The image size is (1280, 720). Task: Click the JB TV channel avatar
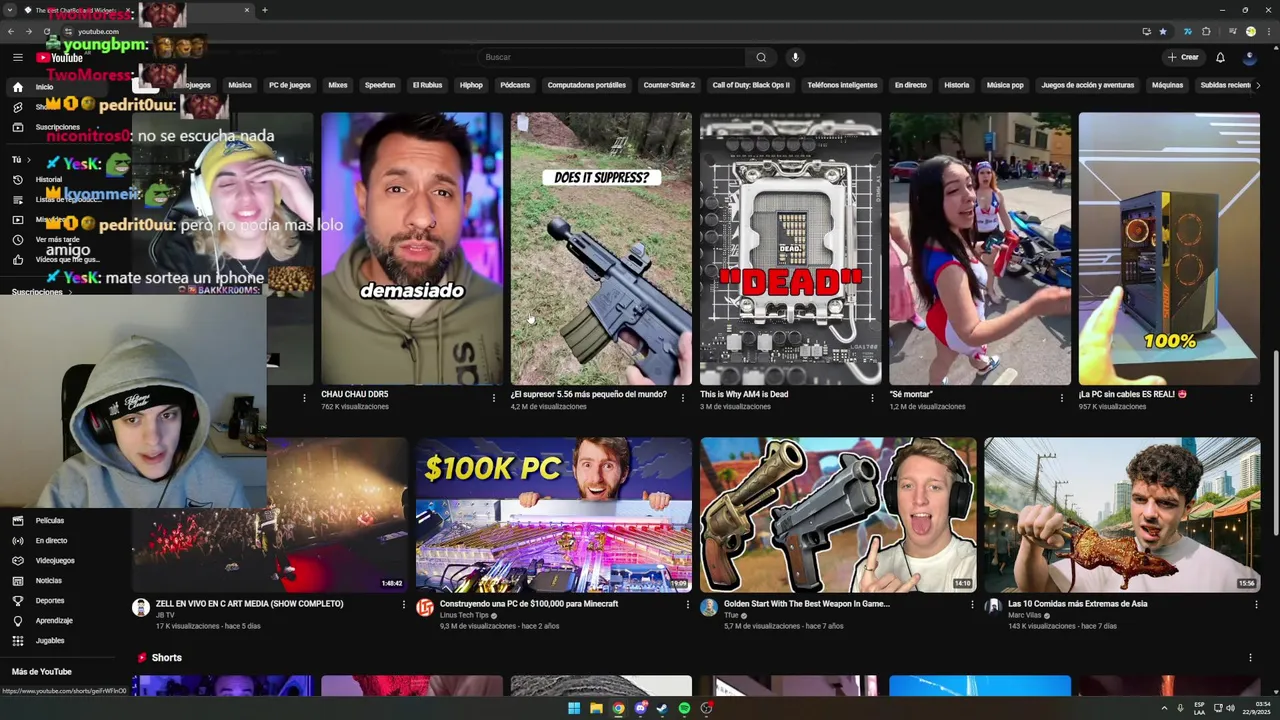coord(141,608)
